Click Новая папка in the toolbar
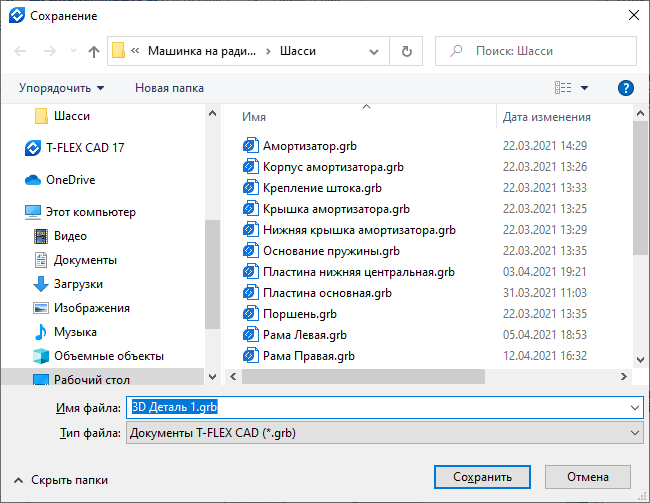The image size is (650, 503). (169, 88)
